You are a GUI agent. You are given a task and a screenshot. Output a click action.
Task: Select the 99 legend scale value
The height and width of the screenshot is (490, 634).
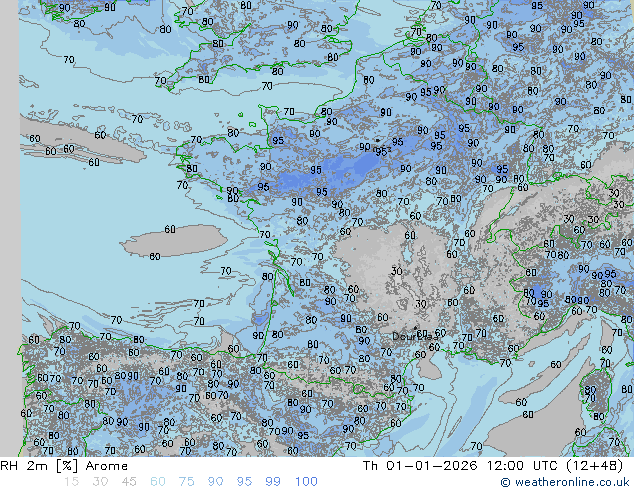click(x=273, y=482)
